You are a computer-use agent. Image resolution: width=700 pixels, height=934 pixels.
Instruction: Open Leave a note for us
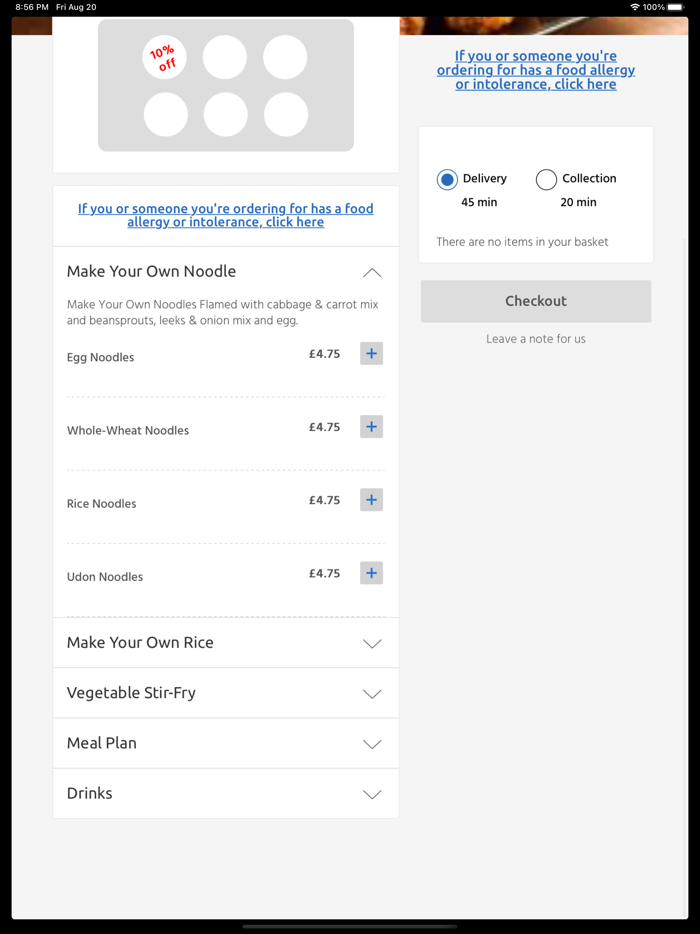tap(536, 339)
